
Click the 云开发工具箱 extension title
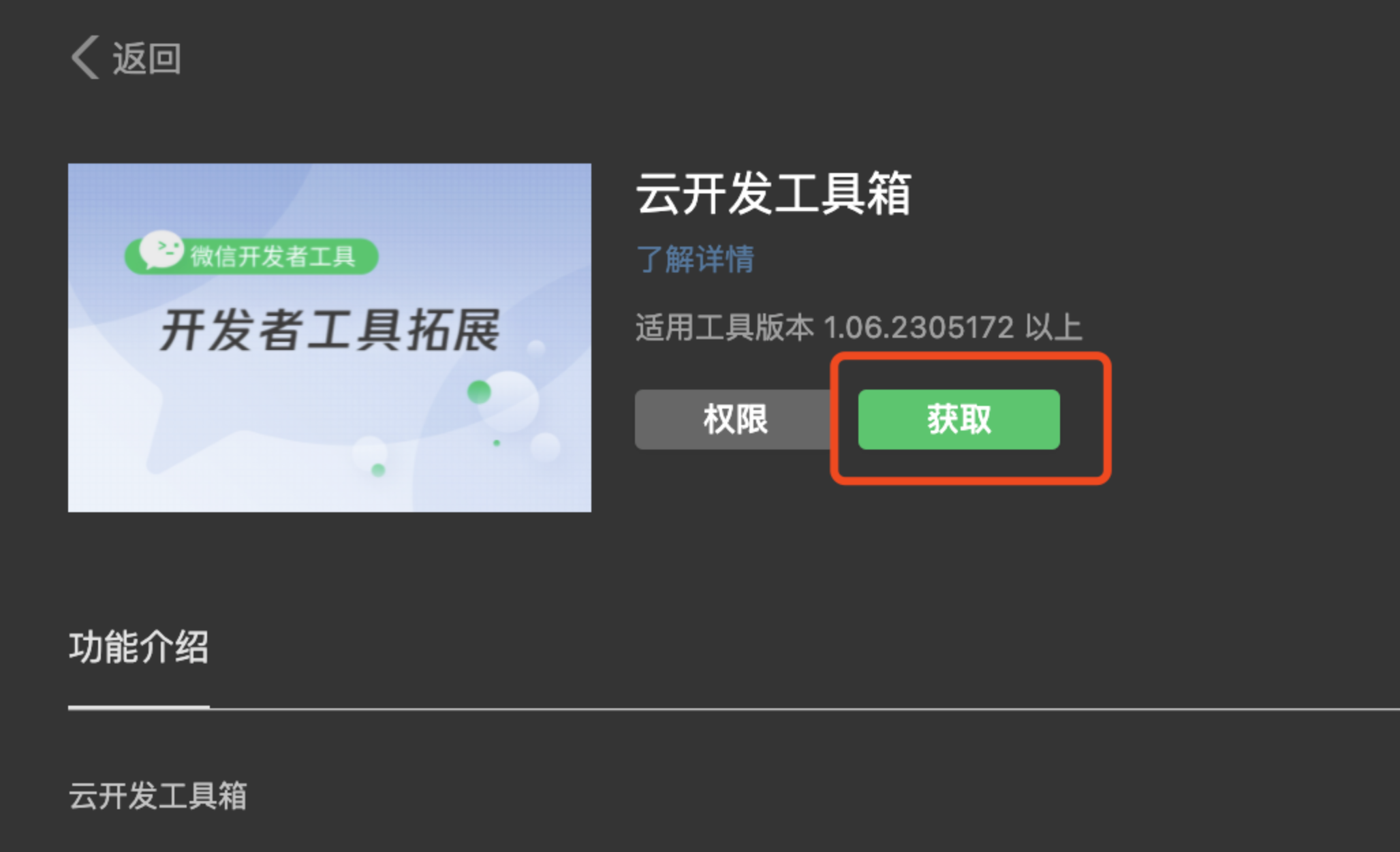click(x=773, y=193)
